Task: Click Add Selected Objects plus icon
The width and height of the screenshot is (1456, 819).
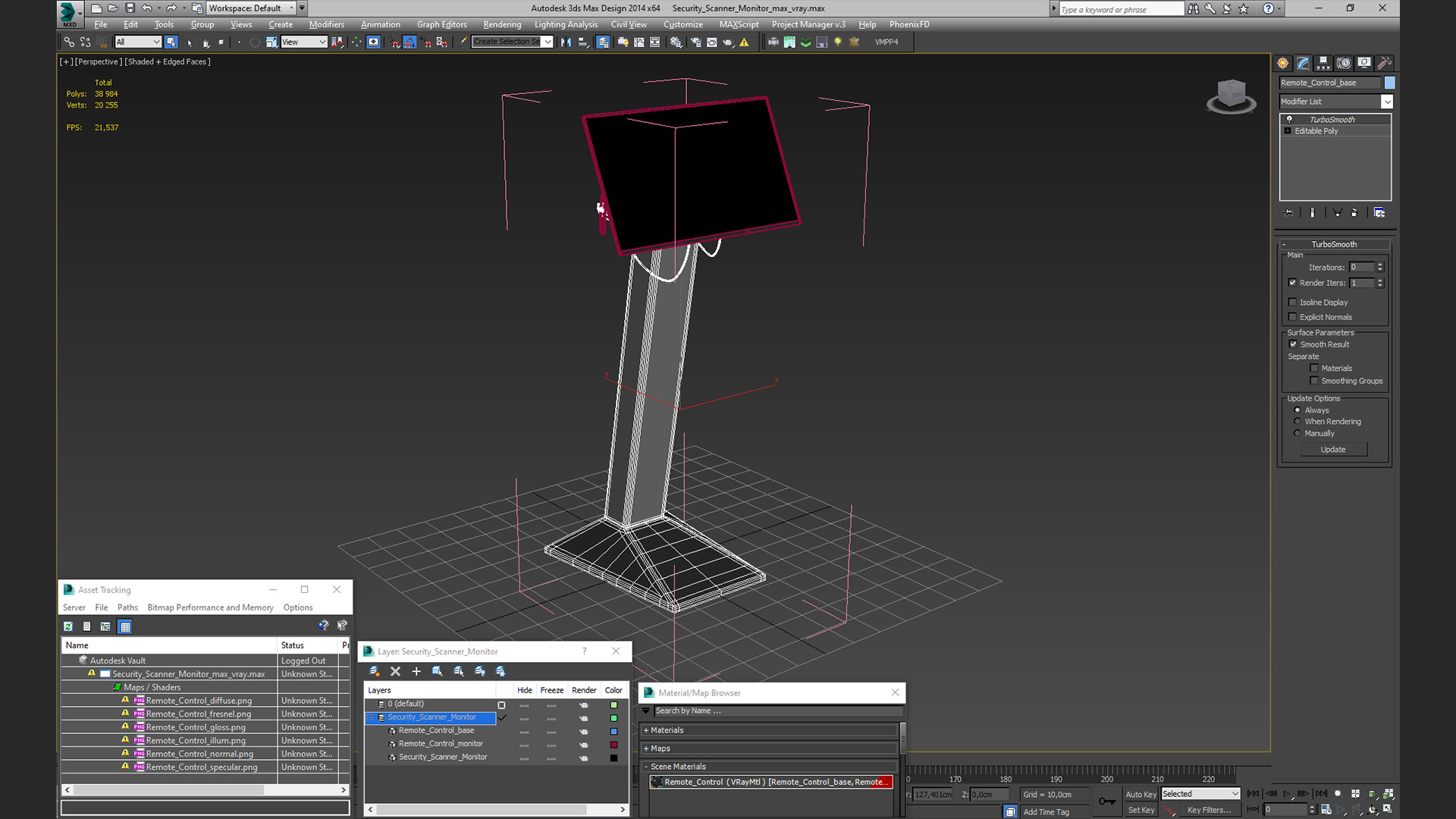Action: coord(416,671)
